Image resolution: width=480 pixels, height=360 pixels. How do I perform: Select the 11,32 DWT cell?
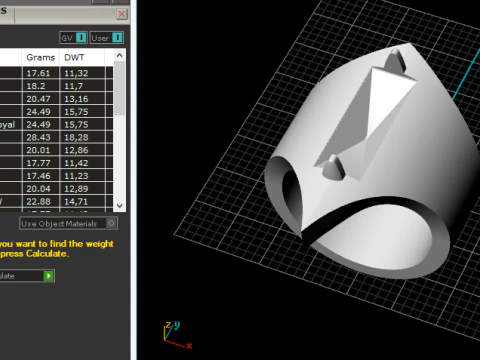pyautogui.click(x=82, y=73)
